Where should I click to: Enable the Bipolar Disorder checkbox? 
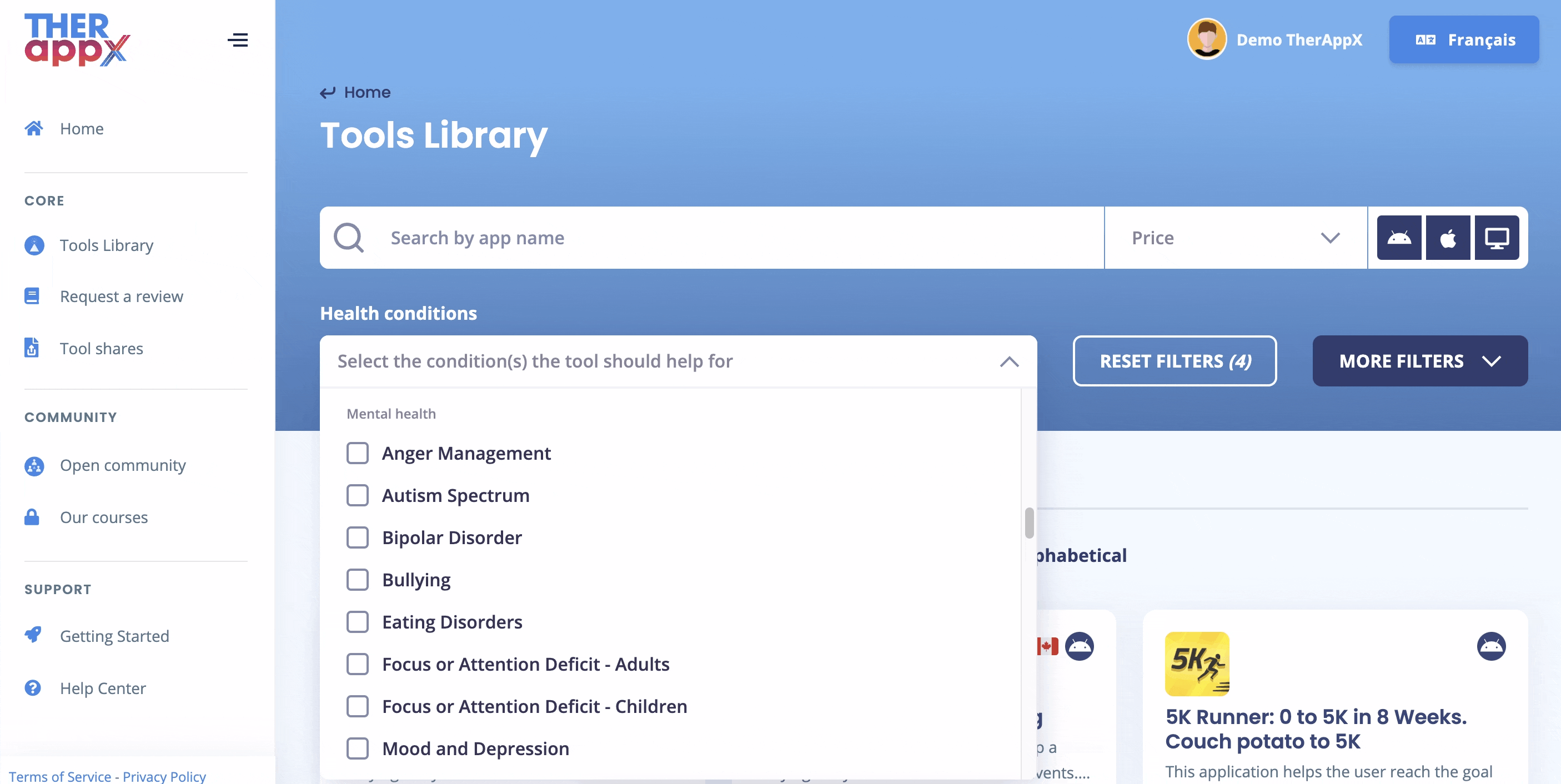click(x=358, y=537)
